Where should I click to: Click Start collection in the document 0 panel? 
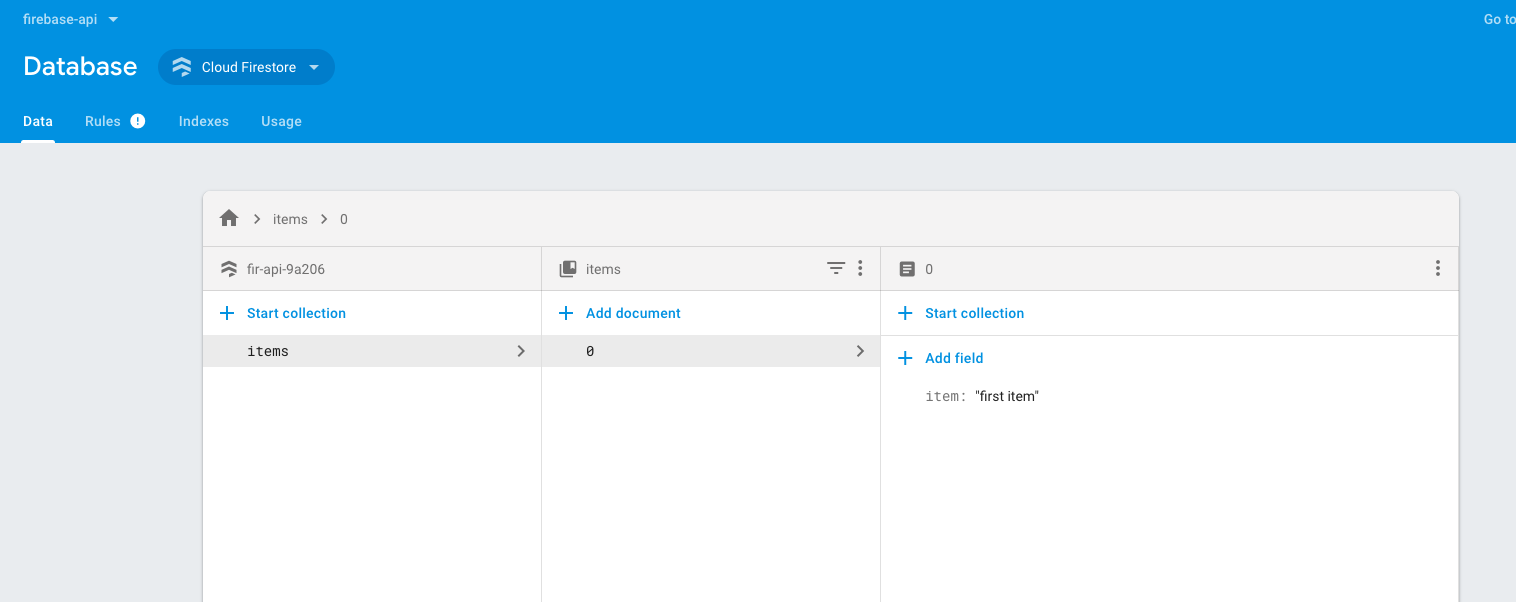click(x=974, y=313)
